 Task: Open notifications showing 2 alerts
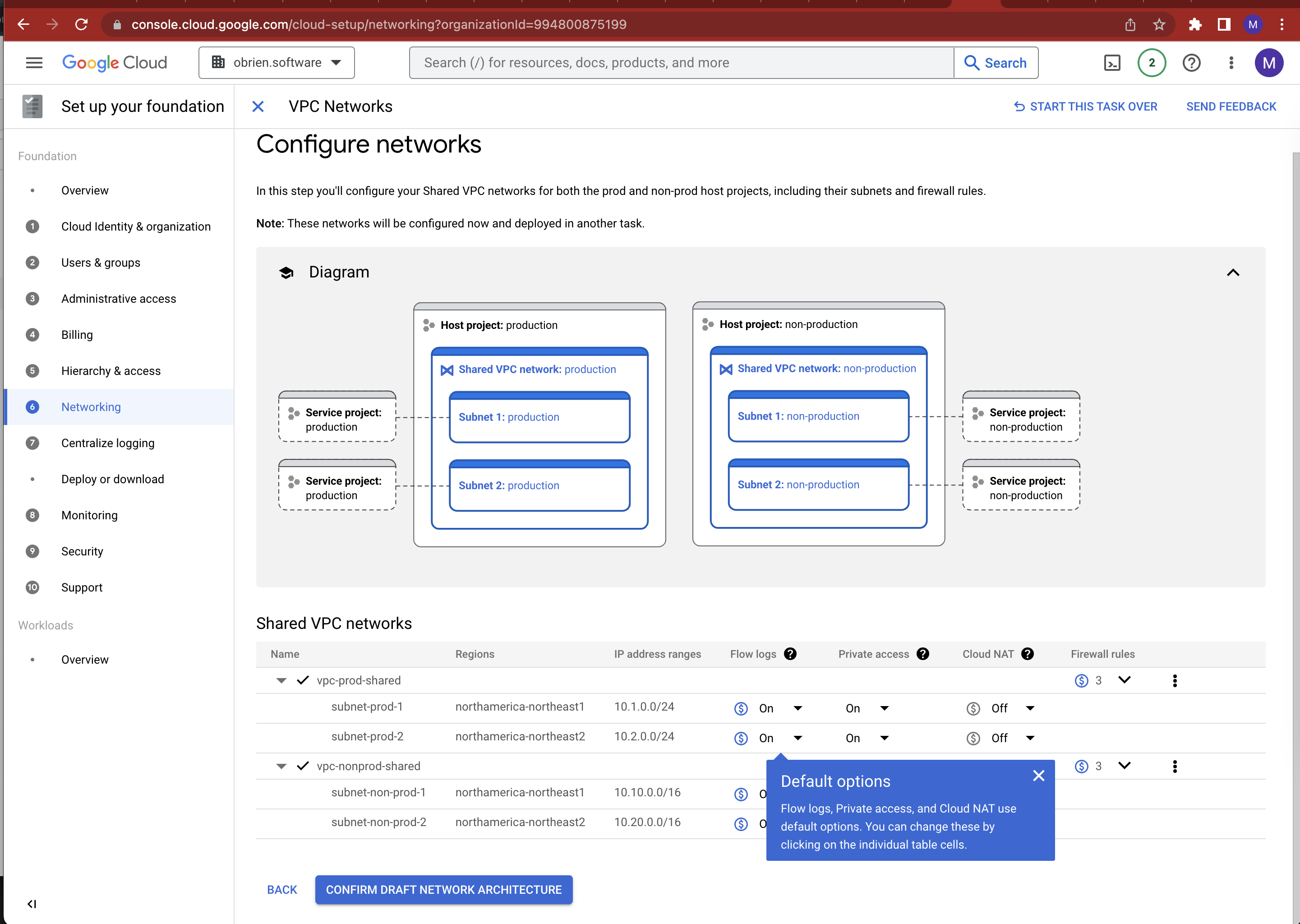(x=1151, y=63)
